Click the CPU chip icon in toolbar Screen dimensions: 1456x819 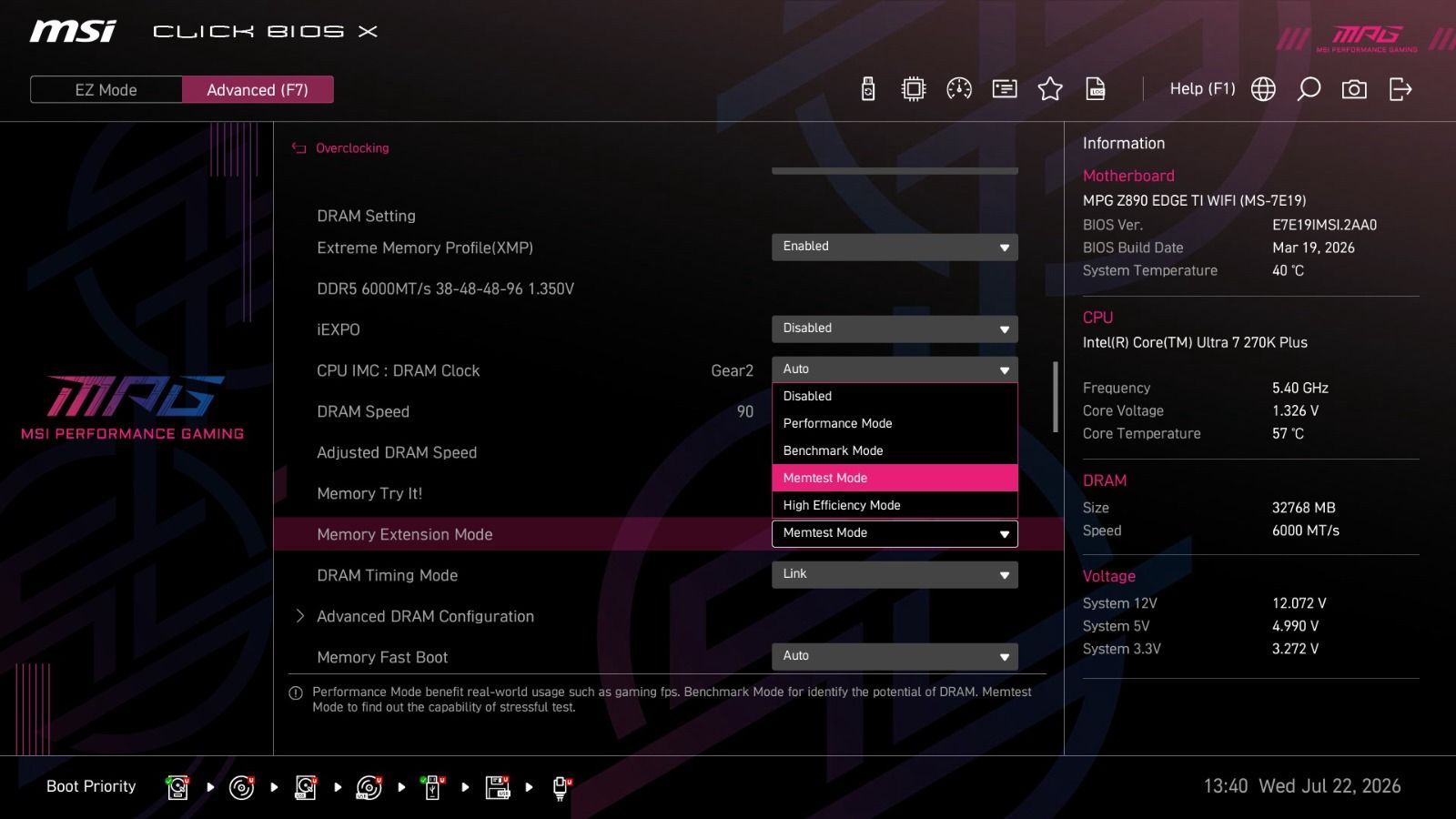coord(914,88)
